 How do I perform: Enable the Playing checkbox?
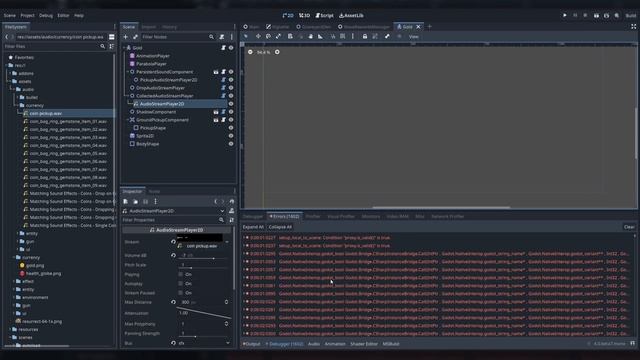pos(180,274)
